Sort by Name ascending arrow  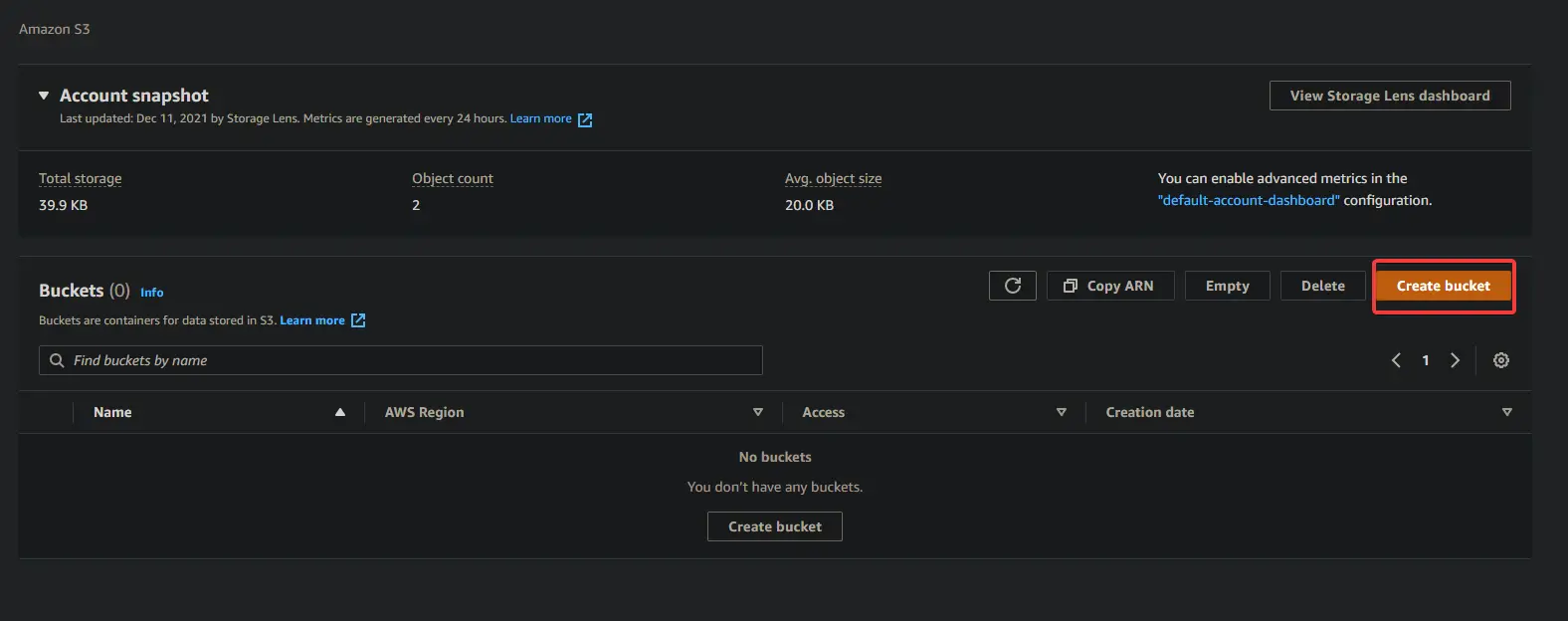point(340,412)
